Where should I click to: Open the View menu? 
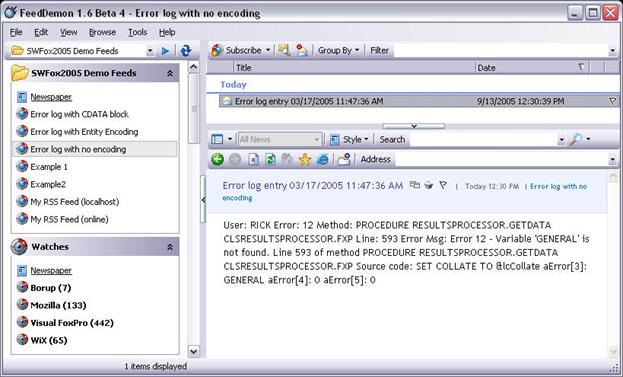(x=69, y=32)
